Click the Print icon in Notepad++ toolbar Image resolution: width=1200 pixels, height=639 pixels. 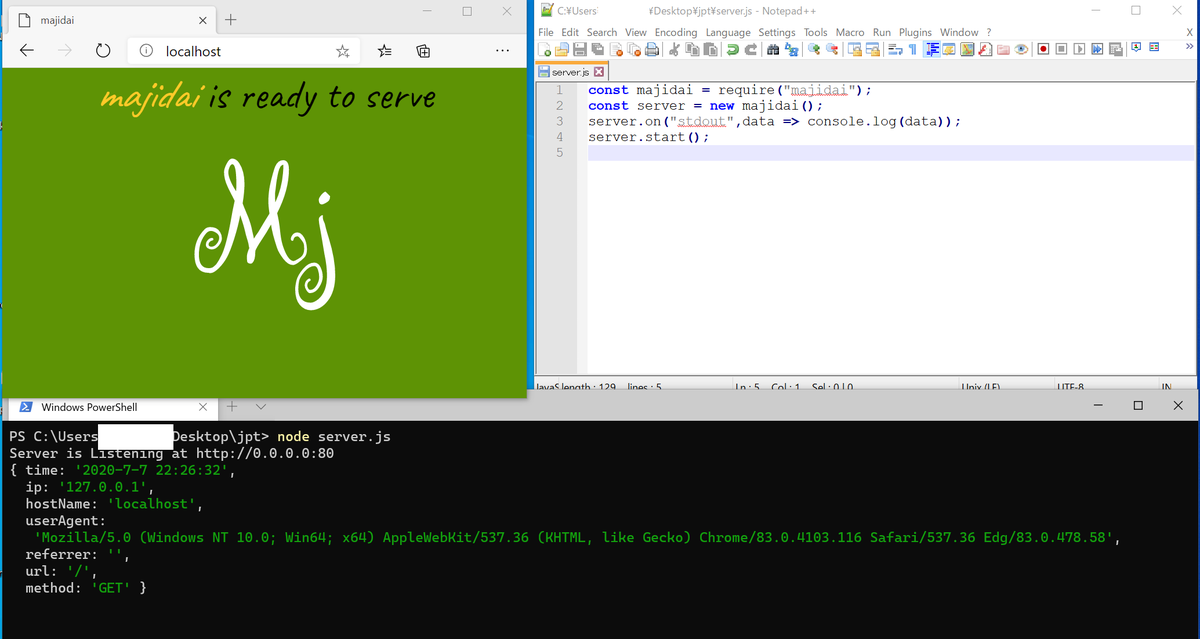(x=652, y=48)
